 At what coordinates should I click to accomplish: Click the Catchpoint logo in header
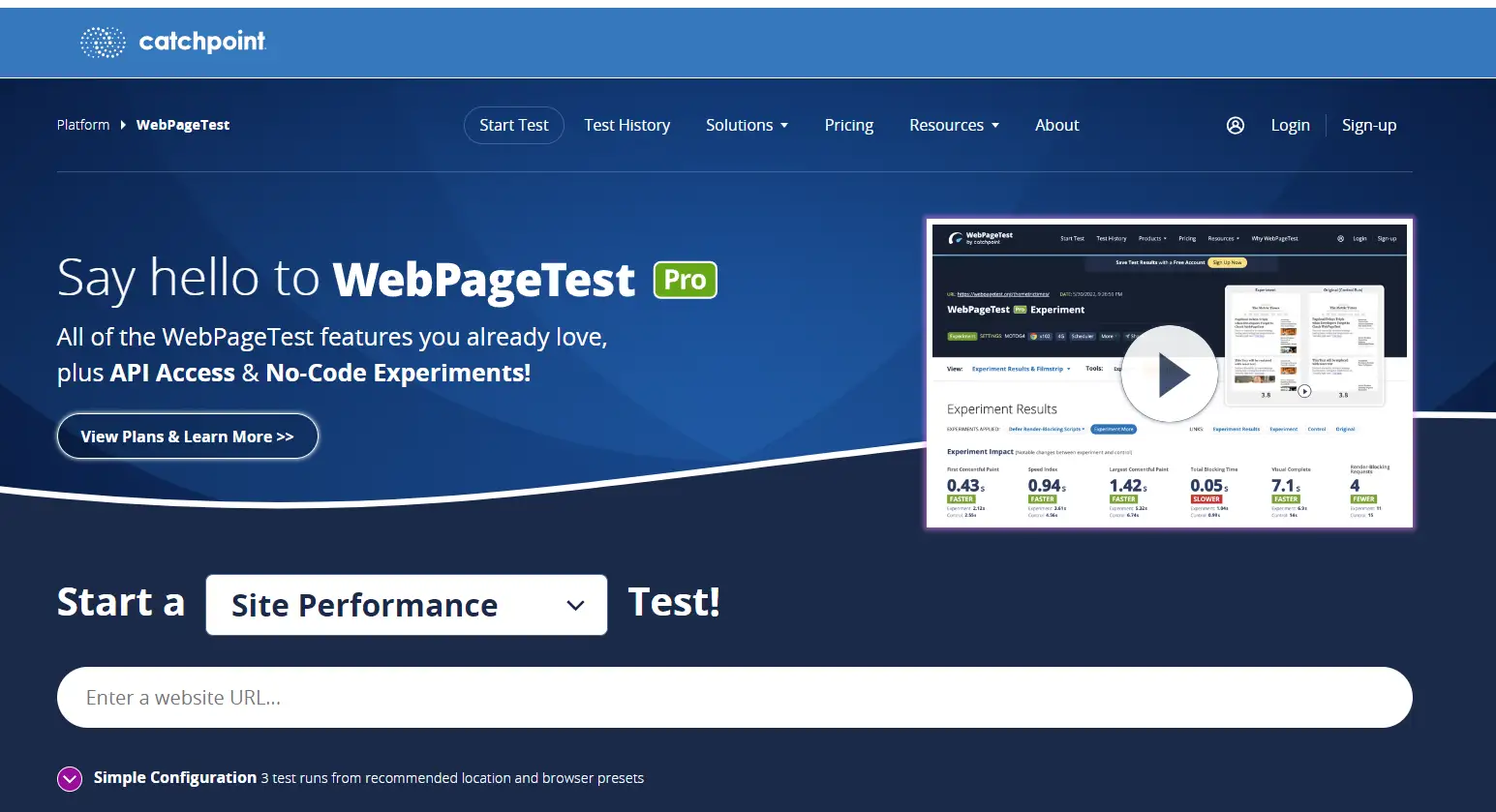[172, 42]
